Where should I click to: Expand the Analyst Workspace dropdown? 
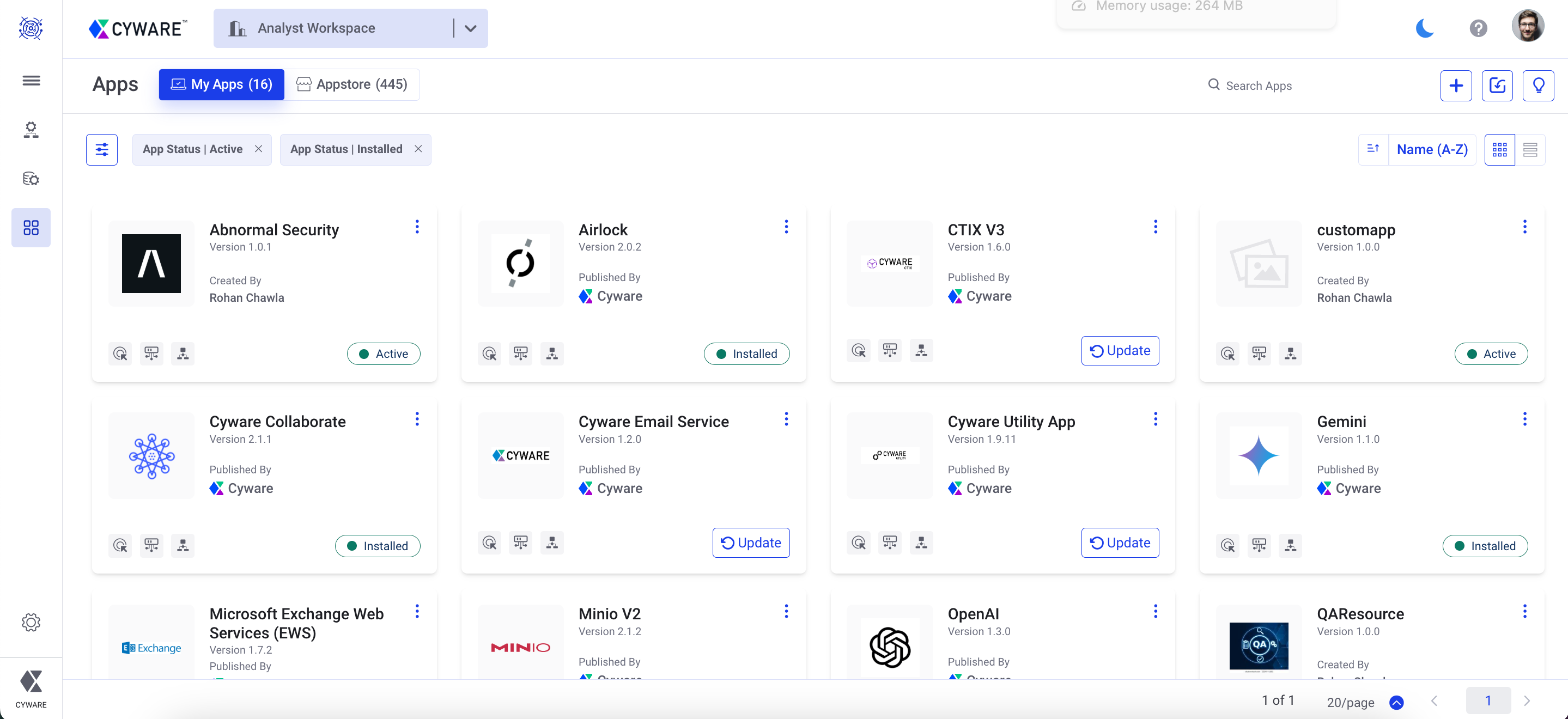tap(471, 28)
